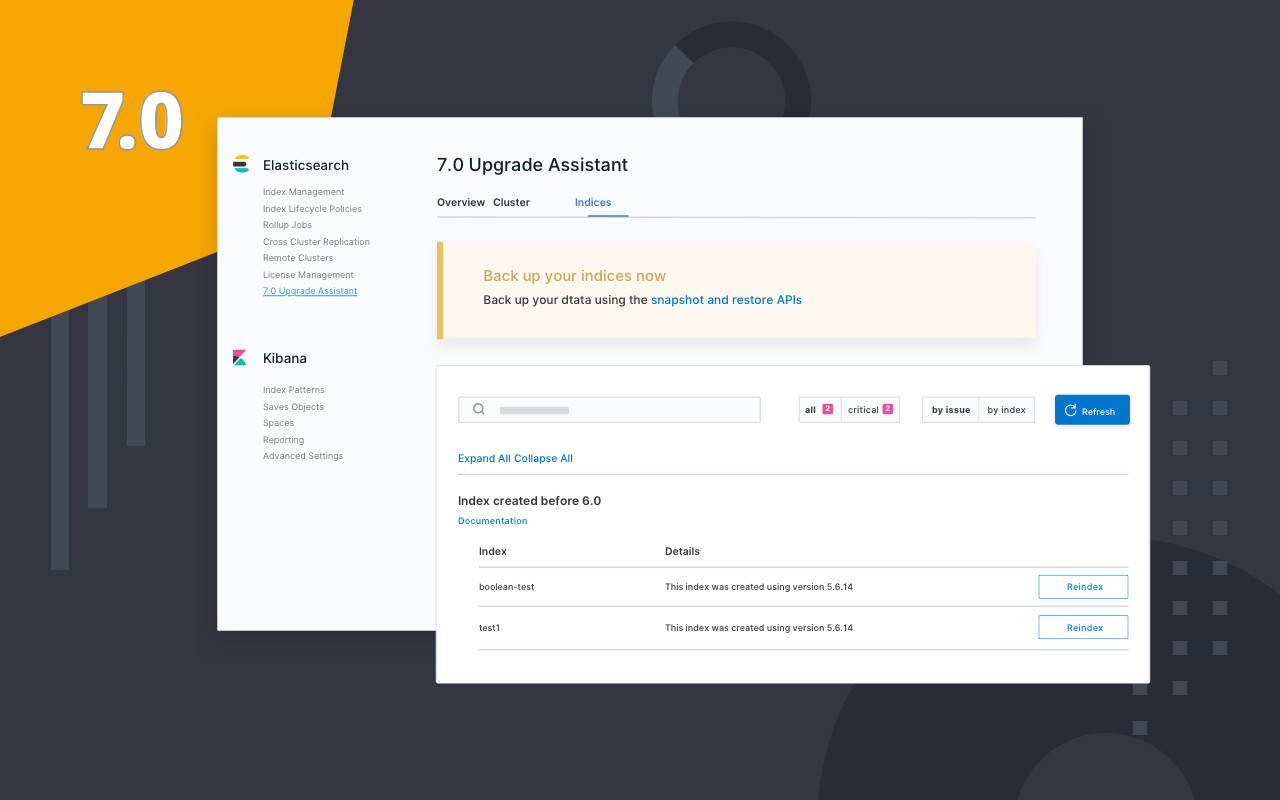Filter by all issues
Image resolution: width=1280 pixels, height=800 pixels.
819,410
